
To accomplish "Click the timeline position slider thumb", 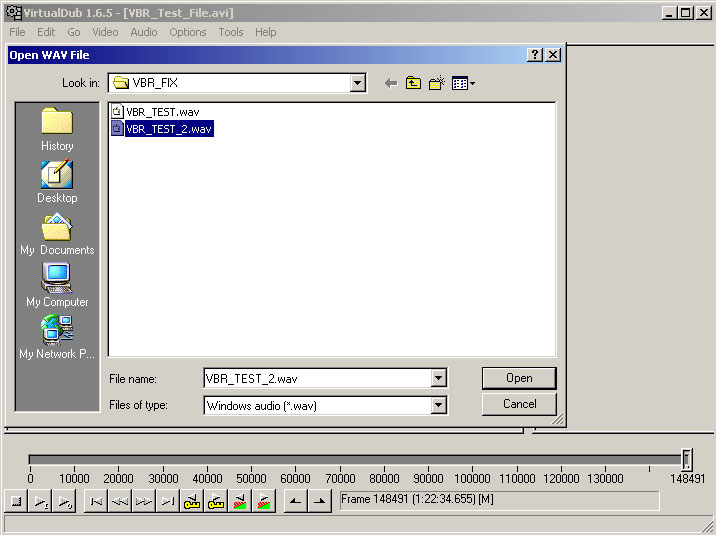I will (x=687, y=459).
